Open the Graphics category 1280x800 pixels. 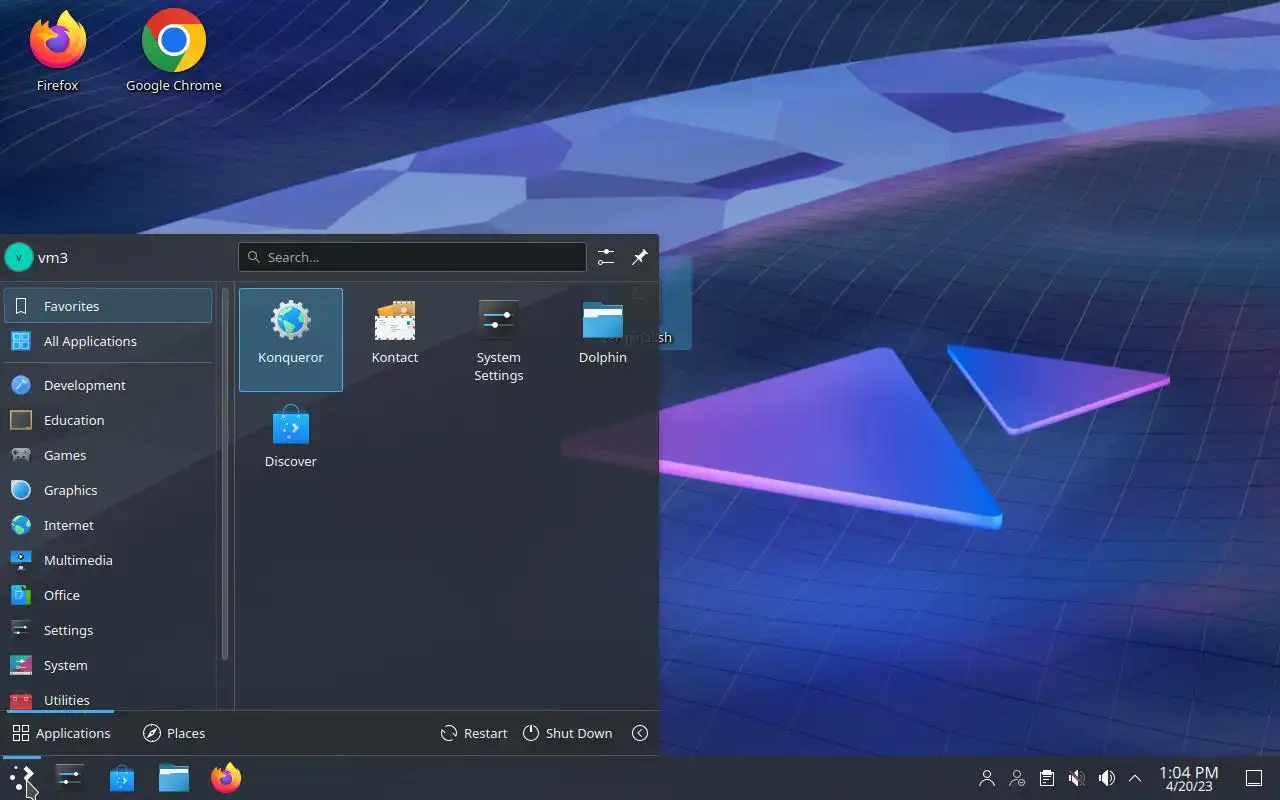[x=108, y=490]
